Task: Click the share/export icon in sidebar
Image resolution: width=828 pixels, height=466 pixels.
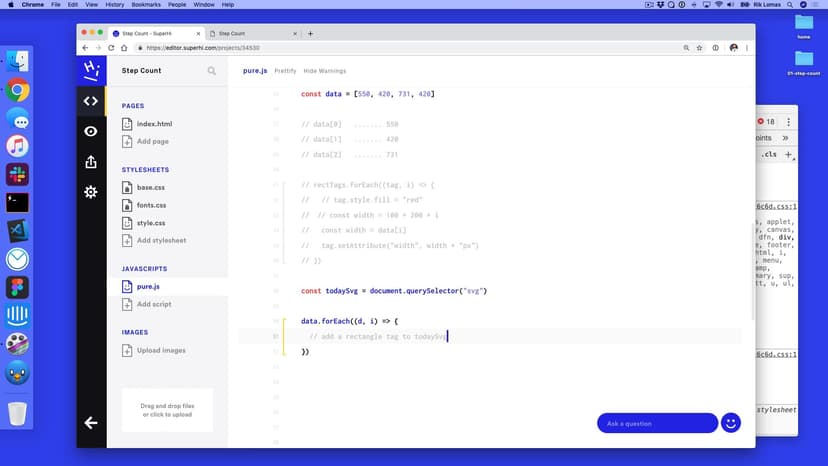Action: [91, 162]
